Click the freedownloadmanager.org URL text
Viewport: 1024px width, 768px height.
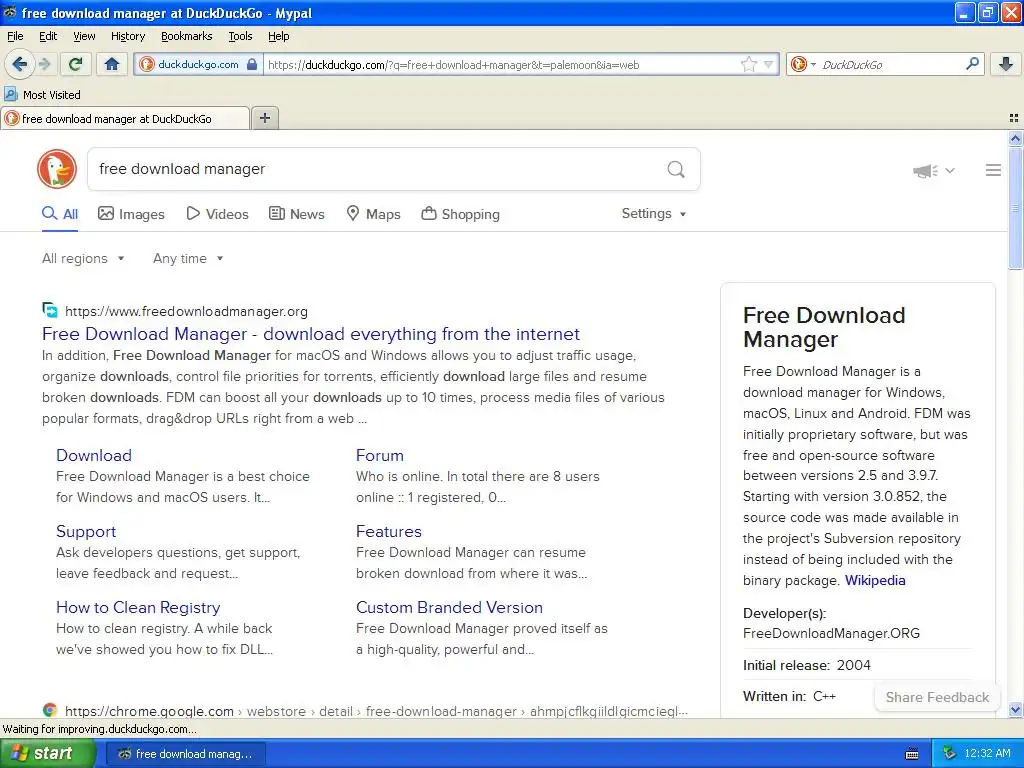(186, 312)
